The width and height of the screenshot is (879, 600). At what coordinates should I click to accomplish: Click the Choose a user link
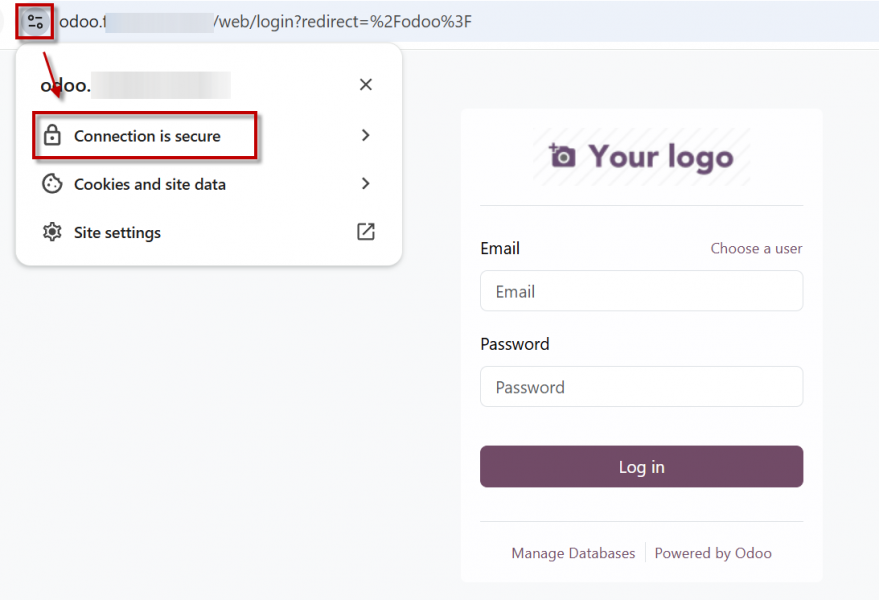coord(756,248)
